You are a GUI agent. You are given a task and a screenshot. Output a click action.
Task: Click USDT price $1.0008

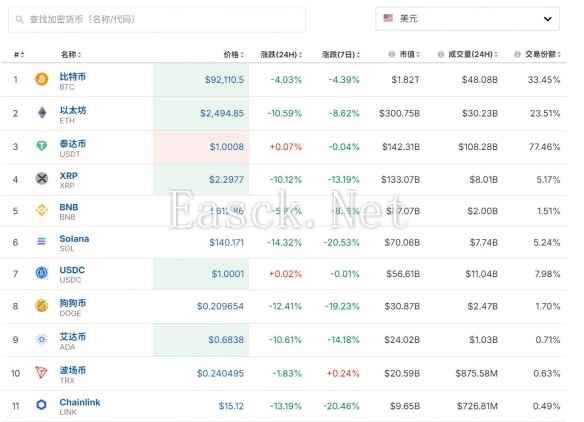pos(226,147)
